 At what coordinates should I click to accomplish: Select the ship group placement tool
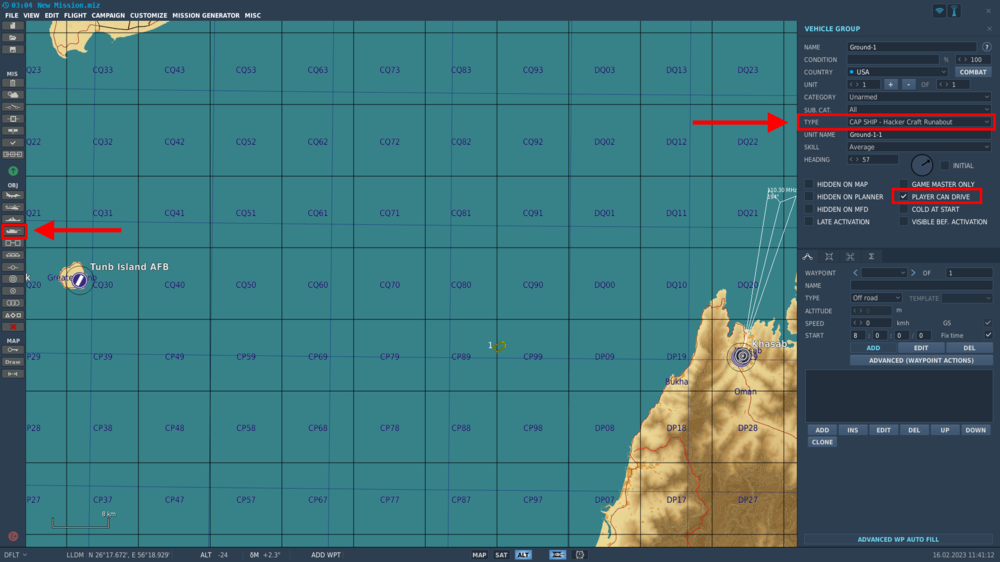tap(13, 219)
